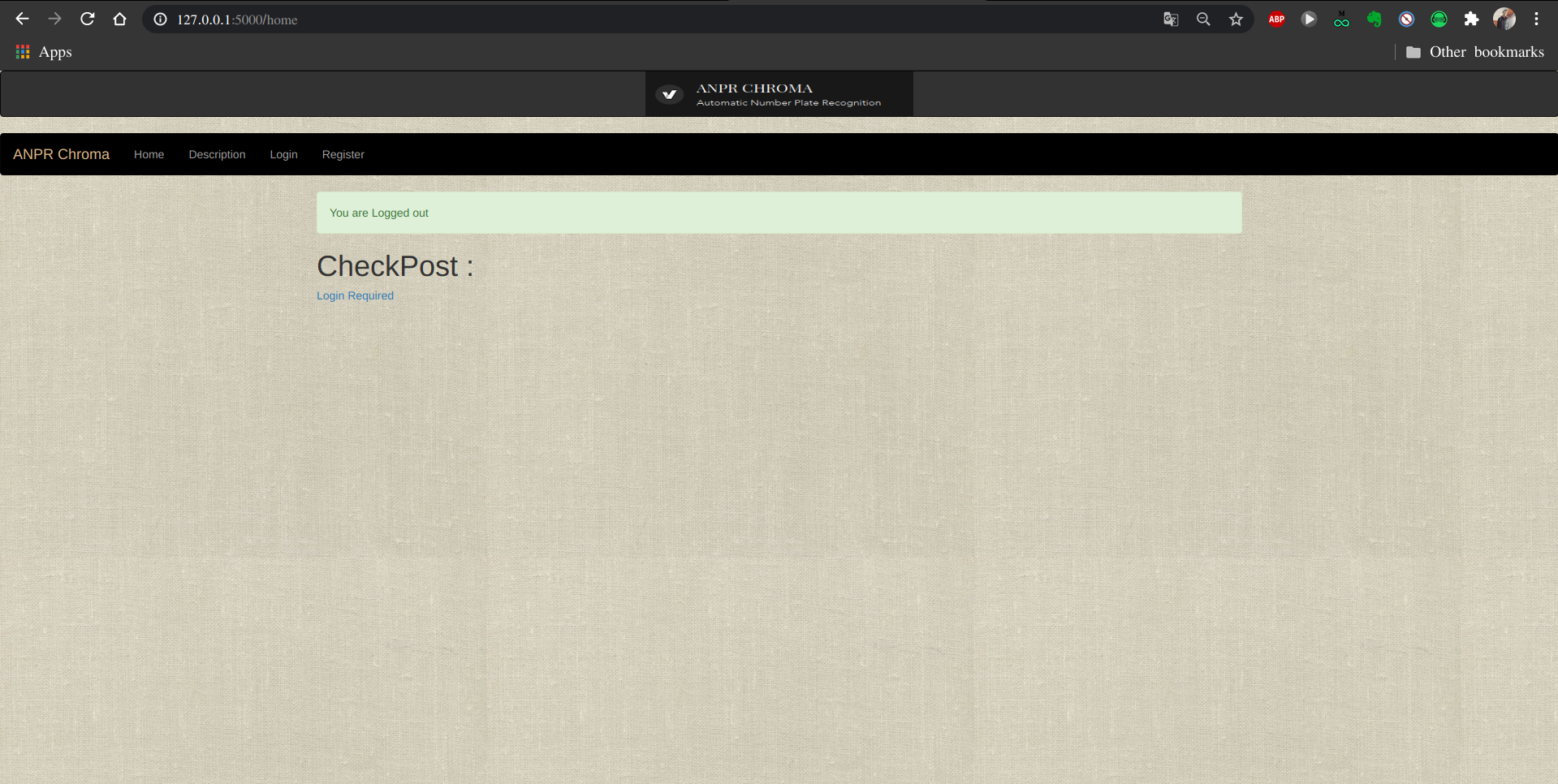
Task: Open the Chrome three-dot menu
Action: [1536, 19]
